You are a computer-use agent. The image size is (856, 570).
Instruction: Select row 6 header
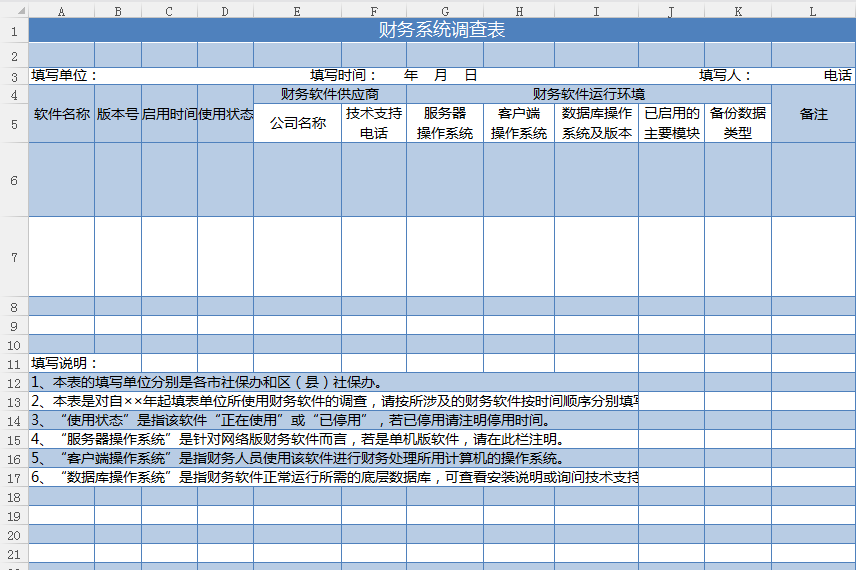[x=14, y=180]
